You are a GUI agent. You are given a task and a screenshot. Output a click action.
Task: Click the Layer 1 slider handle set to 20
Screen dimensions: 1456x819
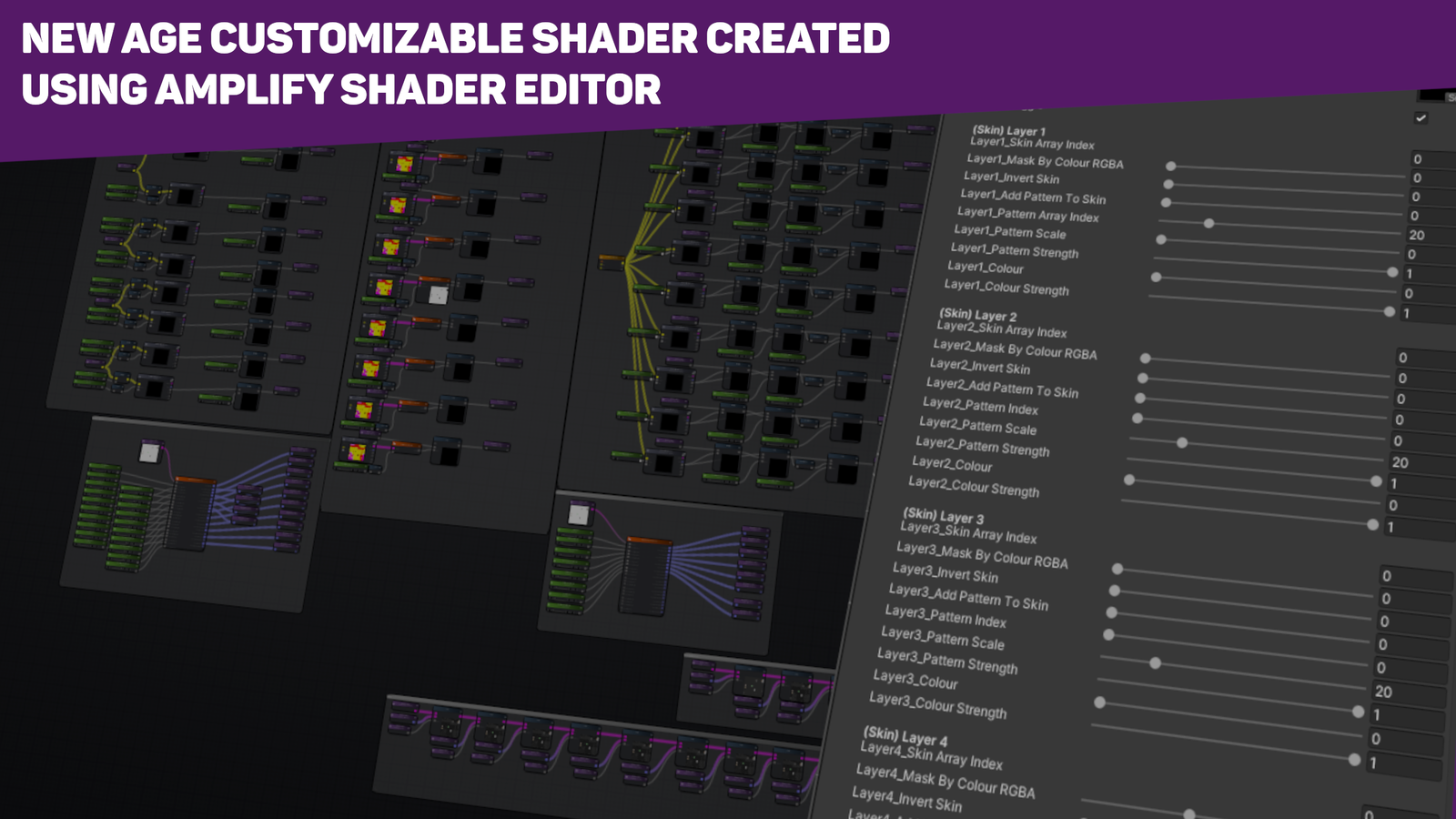[x=1208, y=223]
